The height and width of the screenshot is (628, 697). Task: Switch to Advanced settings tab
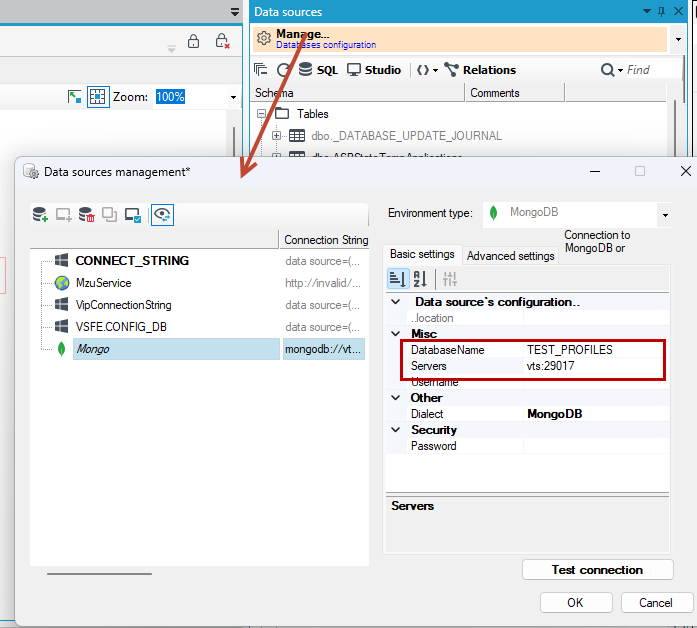coord(510,256)
